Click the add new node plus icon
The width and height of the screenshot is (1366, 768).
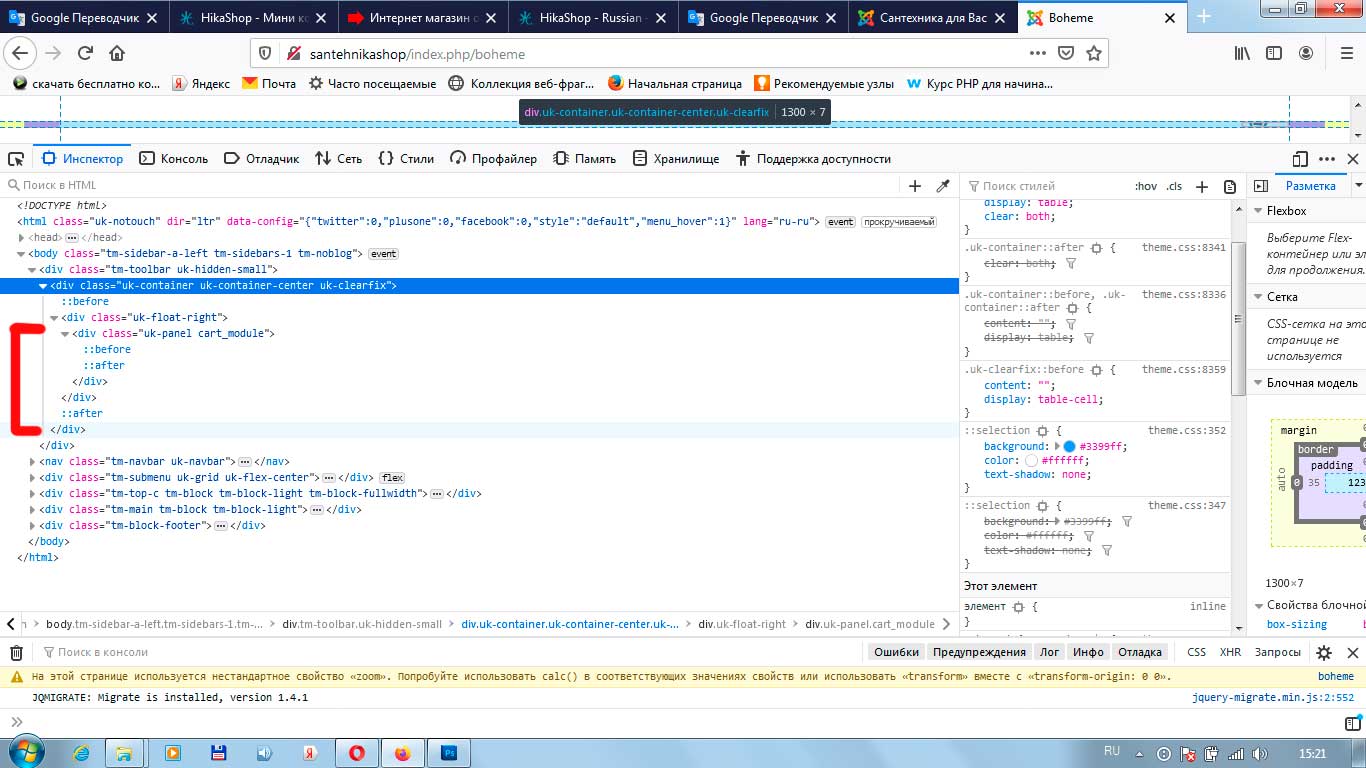point(915,186)
